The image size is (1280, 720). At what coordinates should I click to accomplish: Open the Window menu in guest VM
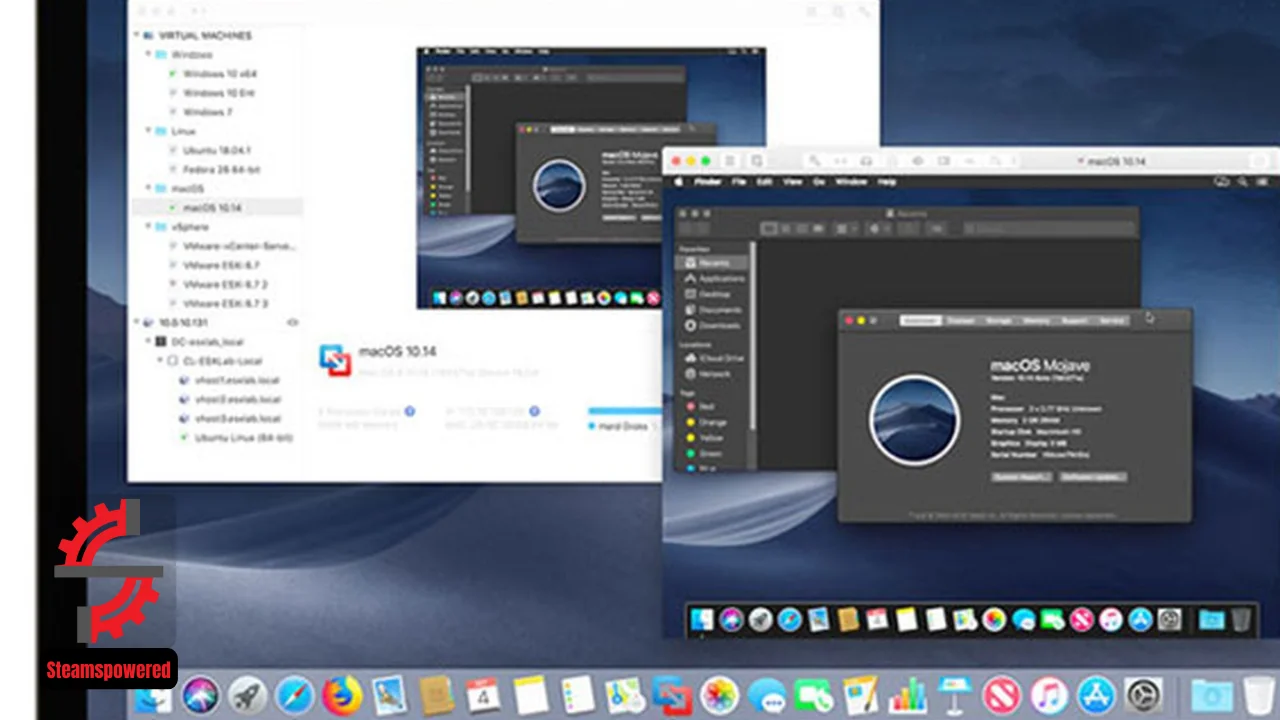[851, 182]
